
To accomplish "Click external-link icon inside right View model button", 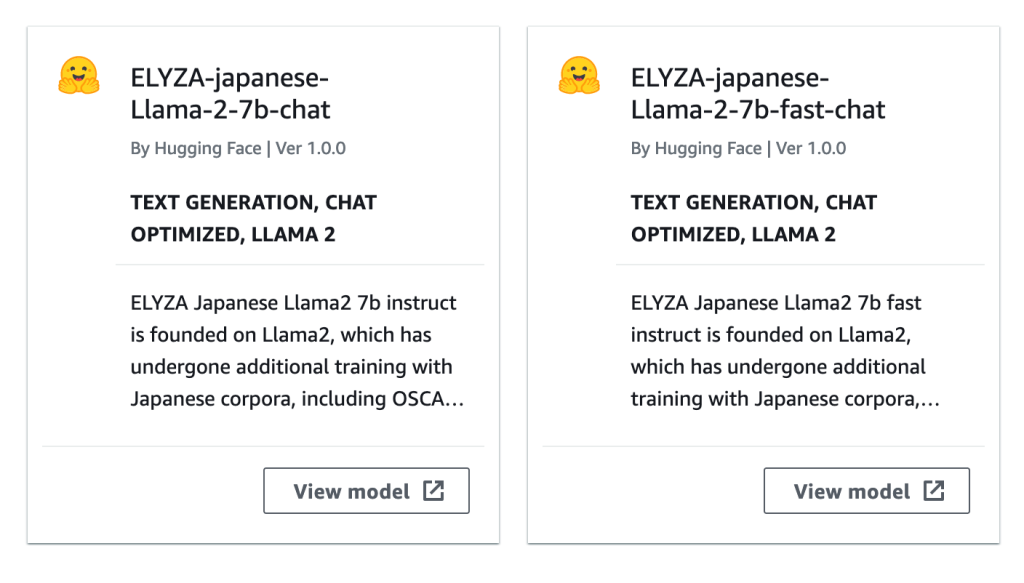I will pos(933,490).
